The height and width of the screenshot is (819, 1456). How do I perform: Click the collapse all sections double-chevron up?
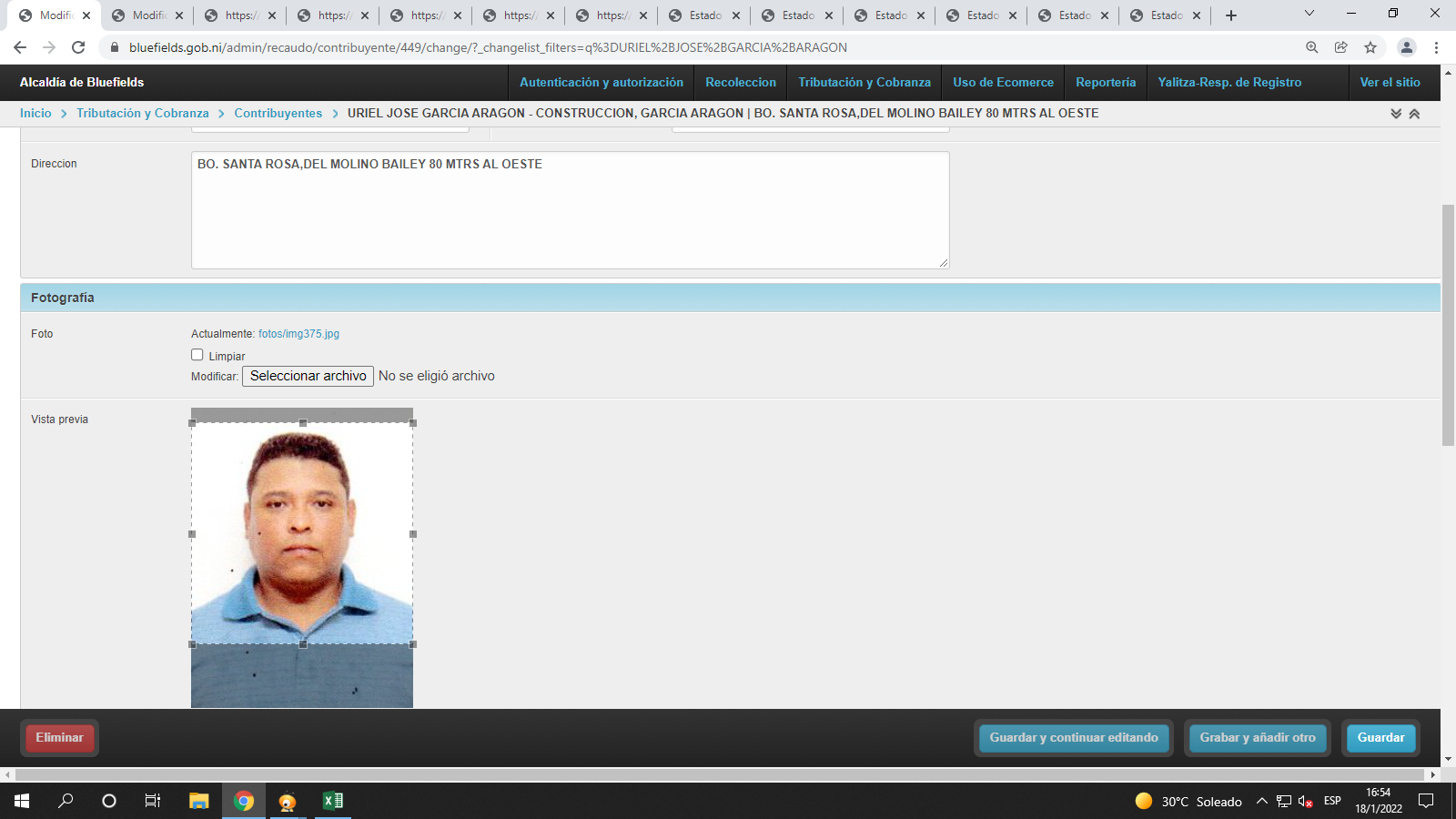[1414, 114]
